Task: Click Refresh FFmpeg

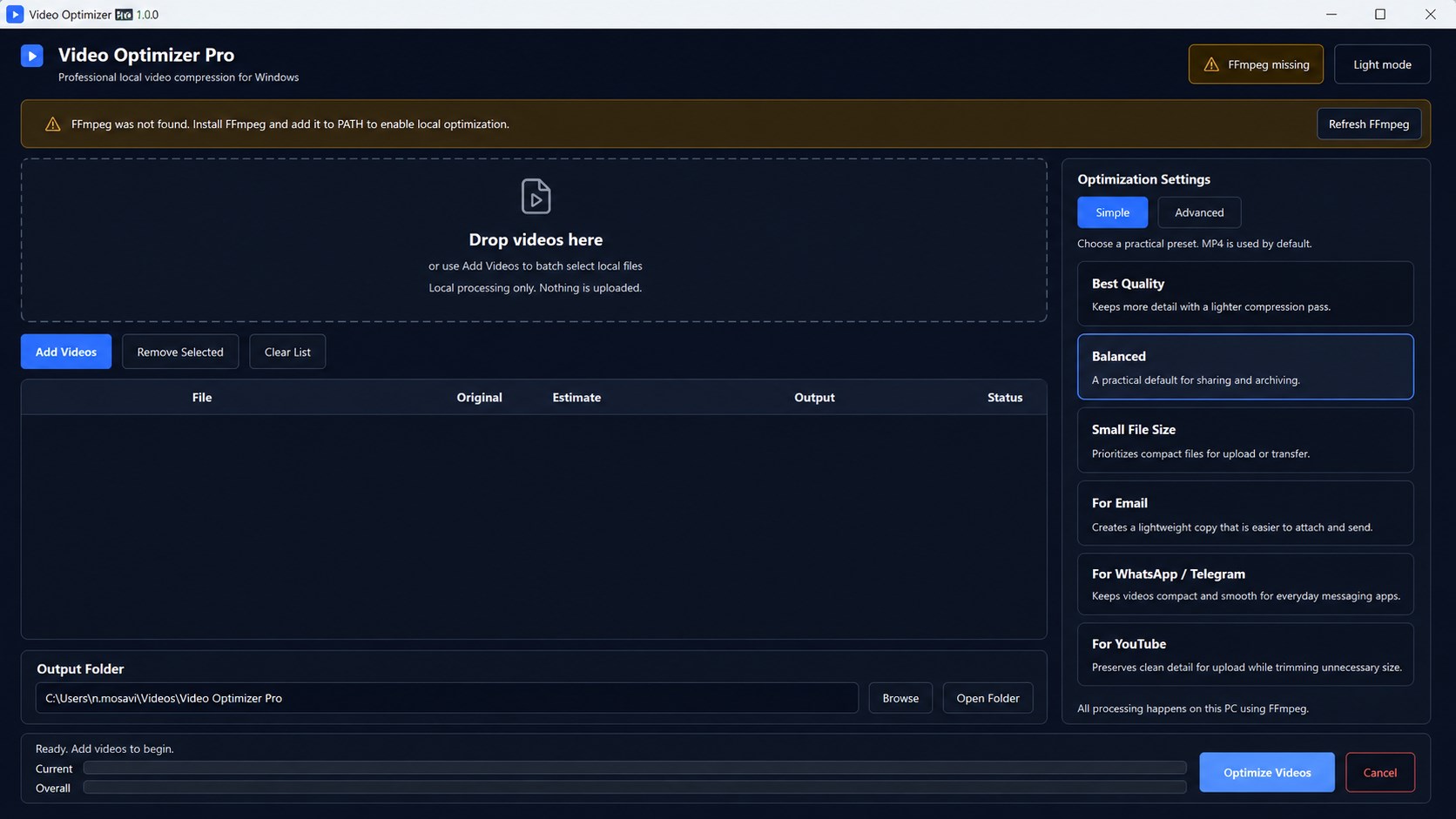Action: (x=1368, y=124)
